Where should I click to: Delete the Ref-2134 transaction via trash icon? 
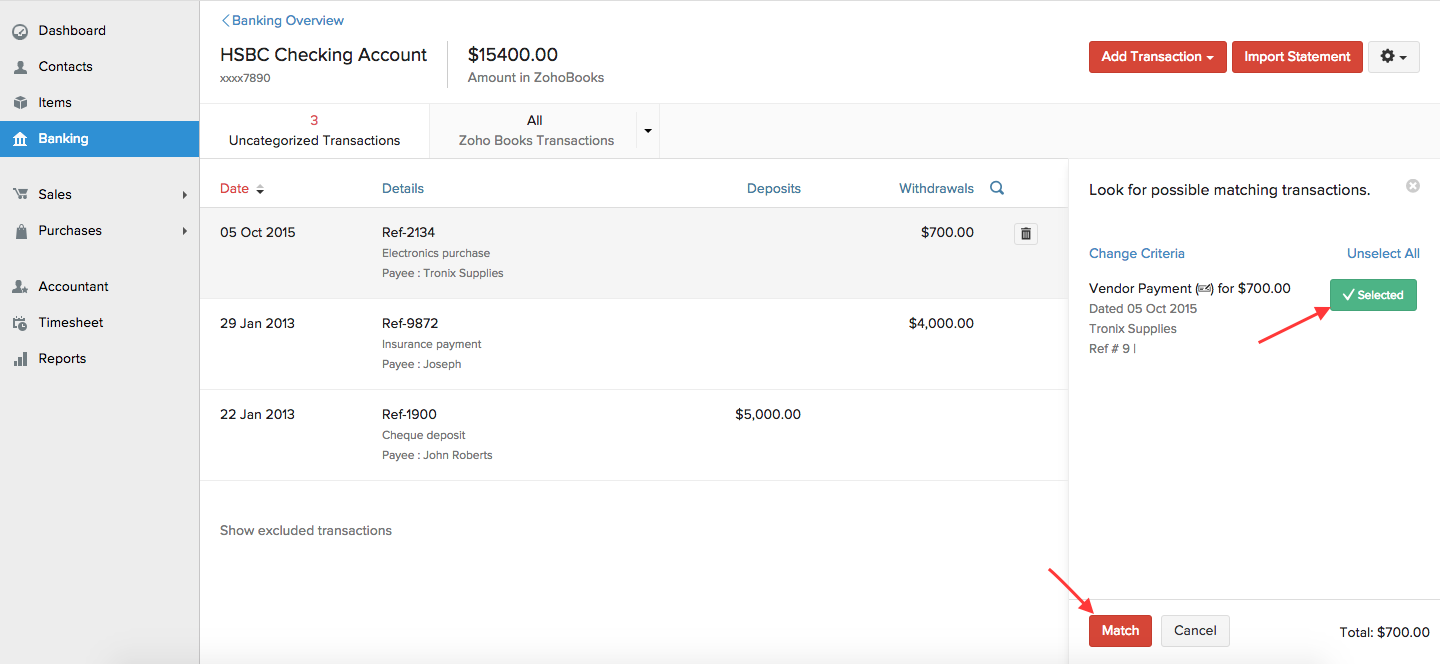1026,234
